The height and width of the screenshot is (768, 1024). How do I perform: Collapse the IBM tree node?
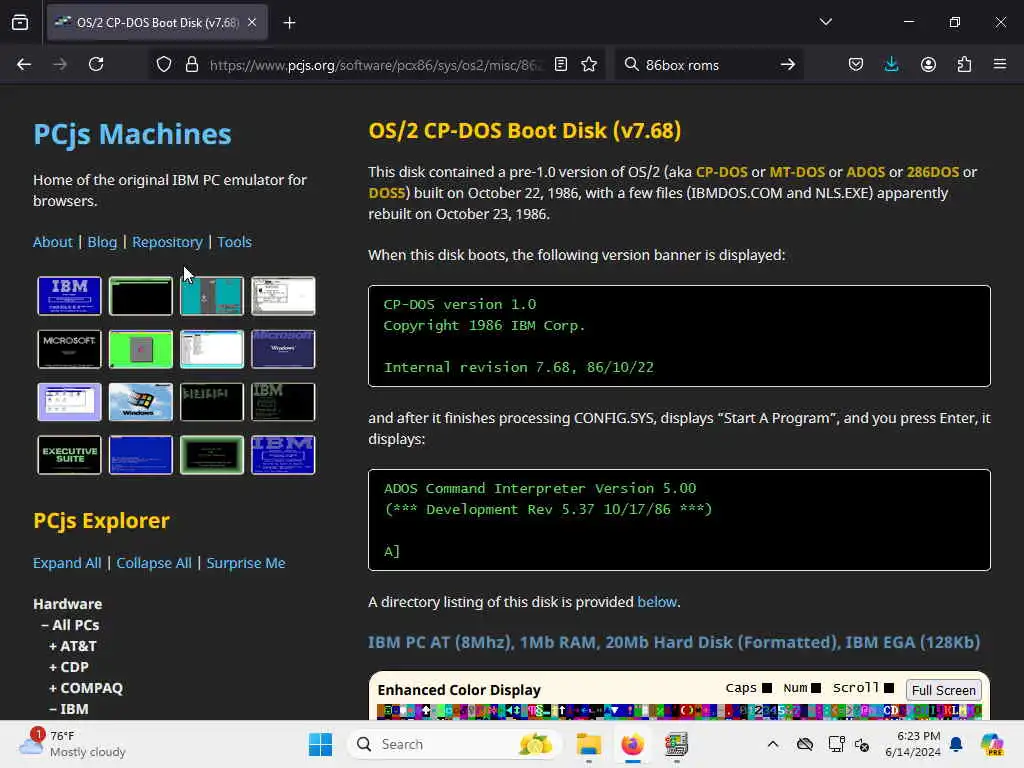coord(69,709)
